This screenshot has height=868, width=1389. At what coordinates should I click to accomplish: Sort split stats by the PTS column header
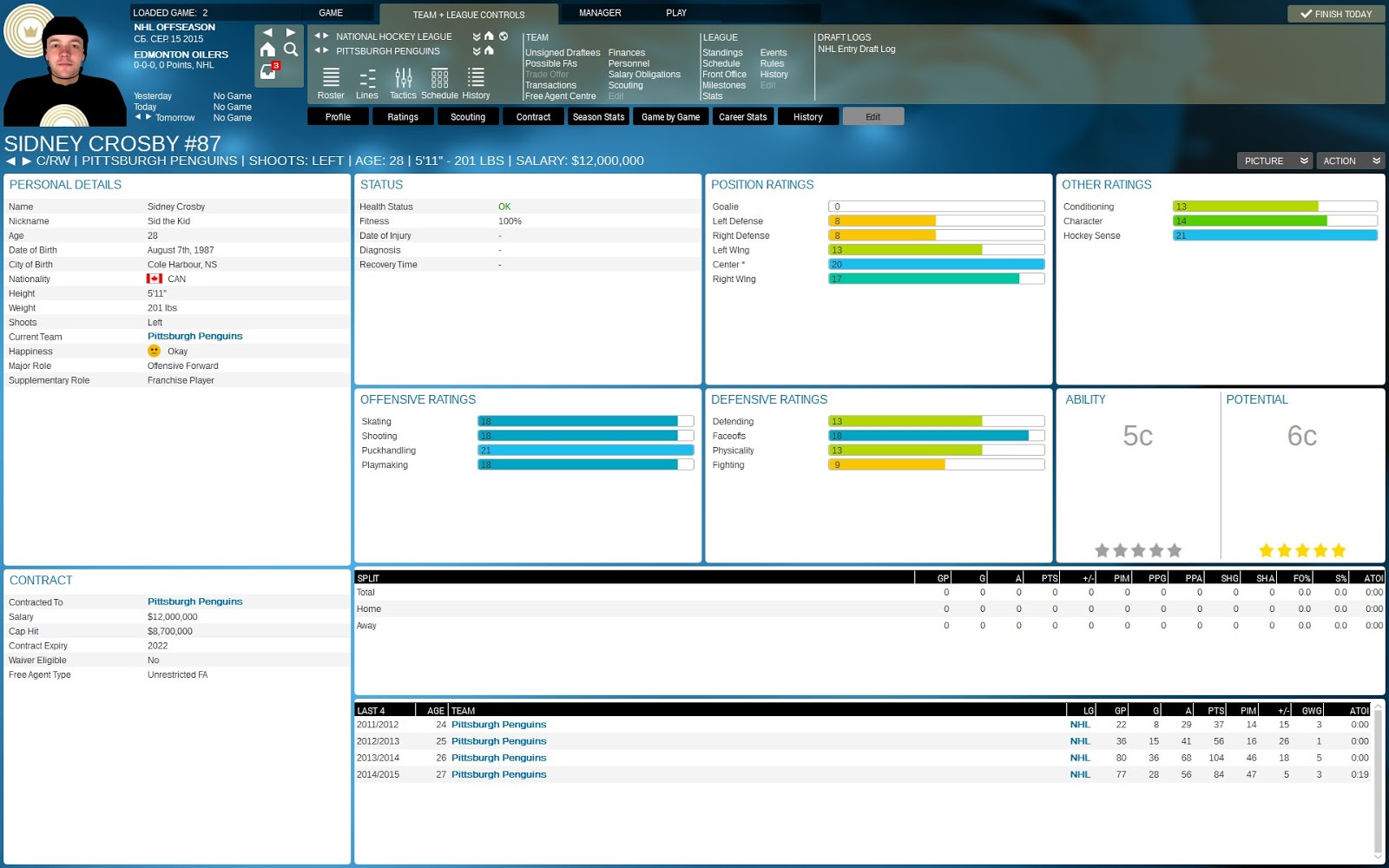1049,577
